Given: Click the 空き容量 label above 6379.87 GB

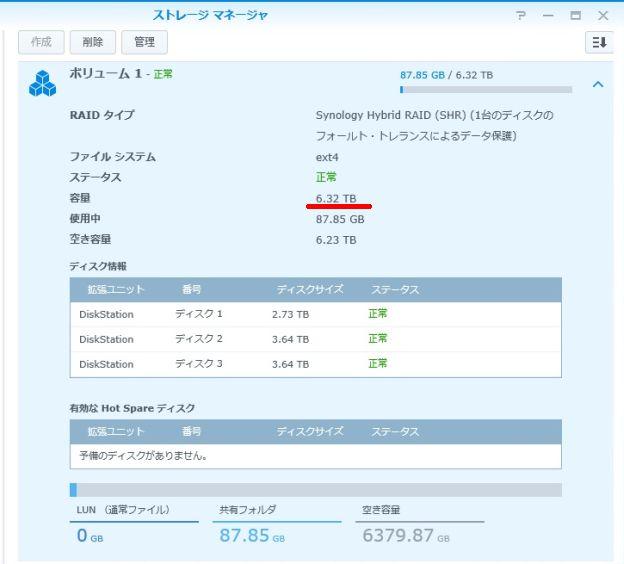Looking at the screenshot, I should pos(381,510).
